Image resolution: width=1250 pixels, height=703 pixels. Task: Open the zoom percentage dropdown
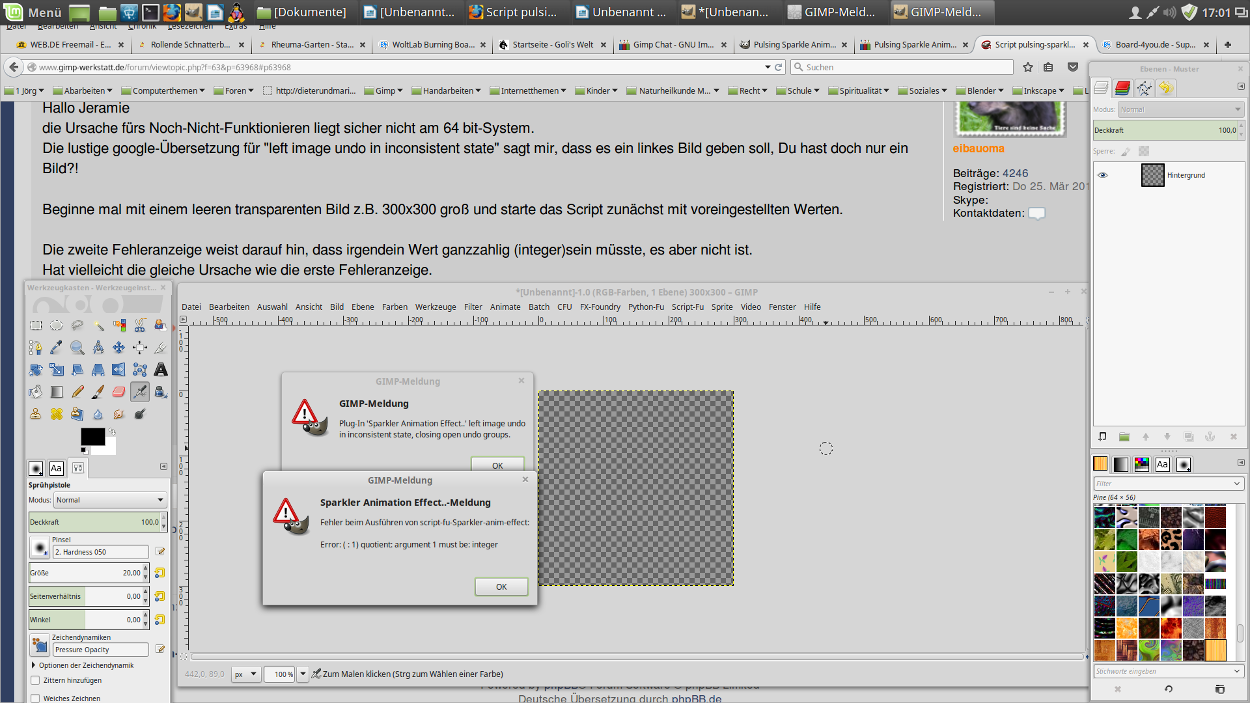click(x=284, y=675)
